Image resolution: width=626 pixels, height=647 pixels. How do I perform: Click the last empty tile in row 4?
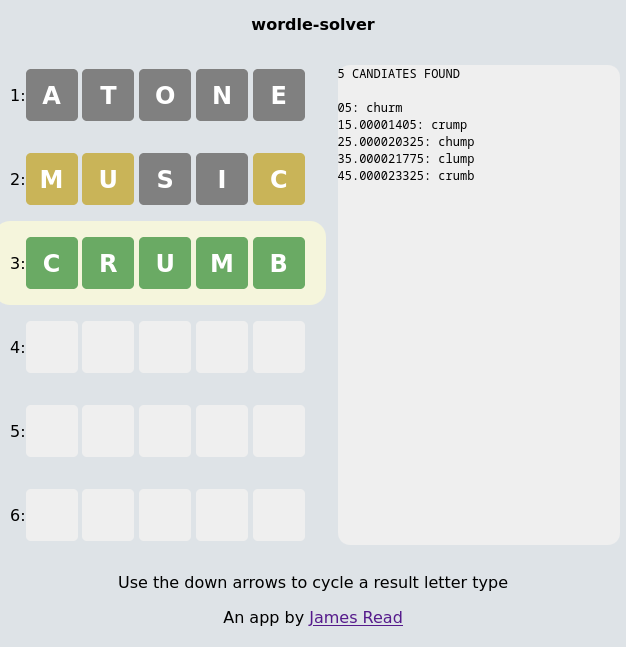[279, 347]
